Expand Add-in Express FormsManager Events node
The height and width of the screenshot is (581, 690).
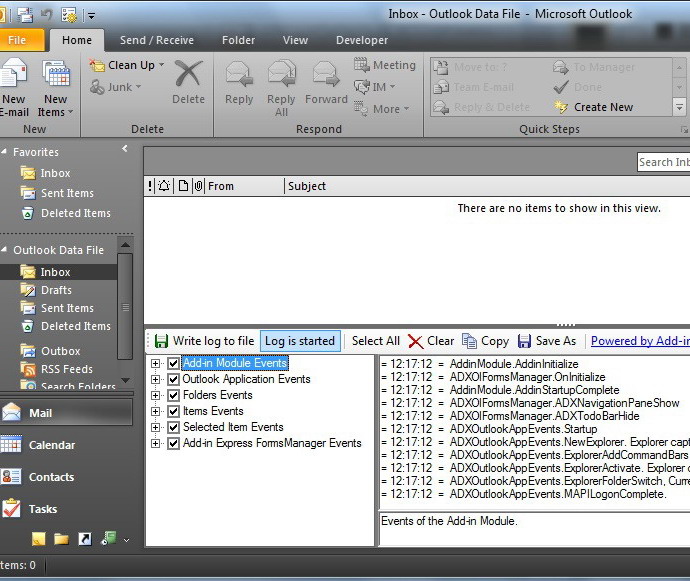(x=155, y=443)
